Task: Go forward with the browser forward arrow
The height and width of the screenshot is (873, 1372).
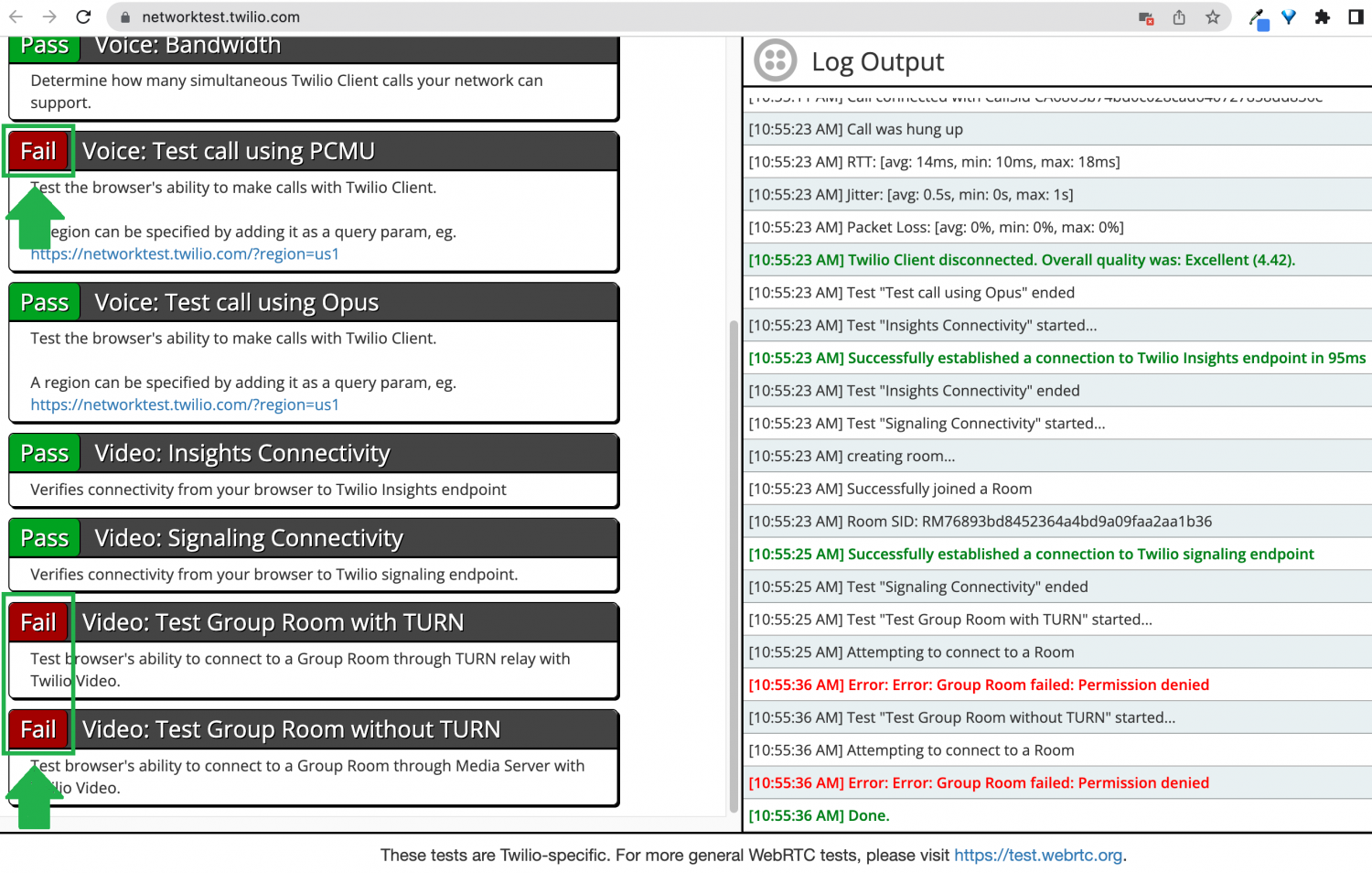Action: (49, 16)
